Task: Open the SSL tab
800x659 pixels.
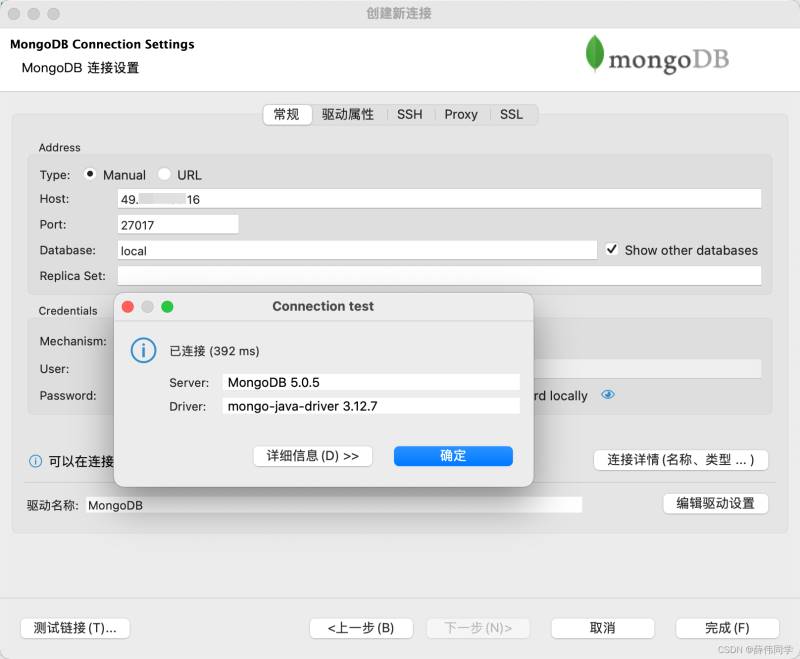Action: (511, 114)
